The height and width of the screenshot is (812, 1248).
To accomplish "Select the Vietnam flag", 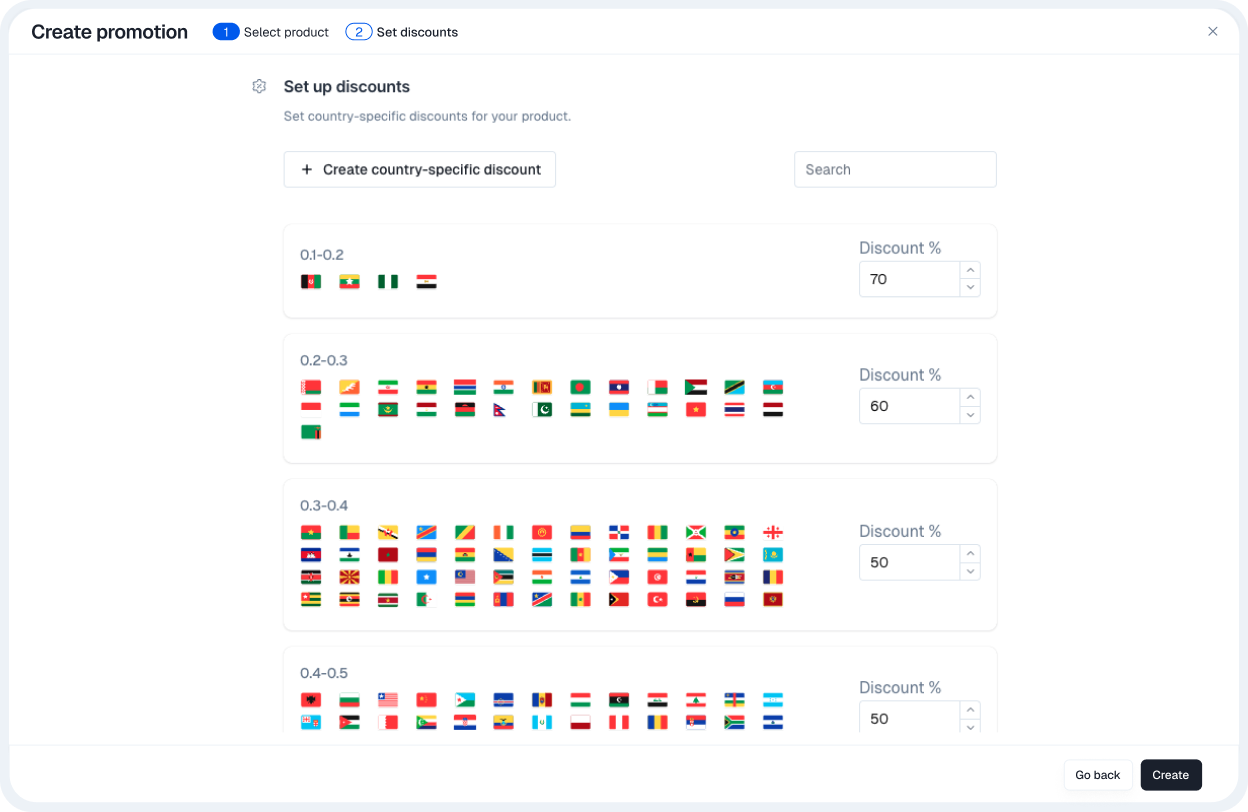I will point(696,409).
